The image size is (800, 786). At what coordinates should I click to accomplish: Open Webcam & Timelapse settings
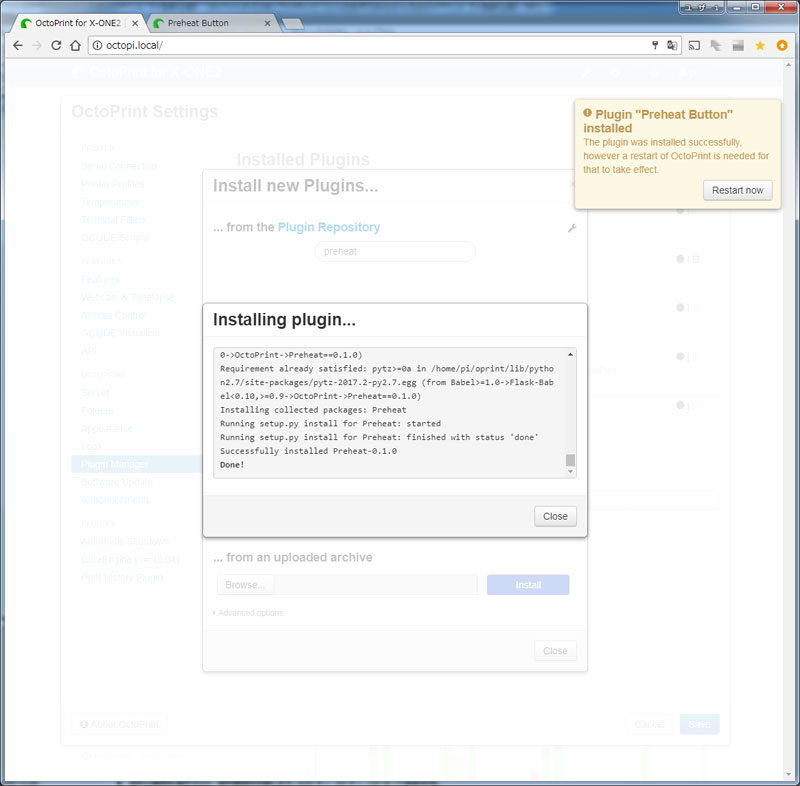(128, 297)
